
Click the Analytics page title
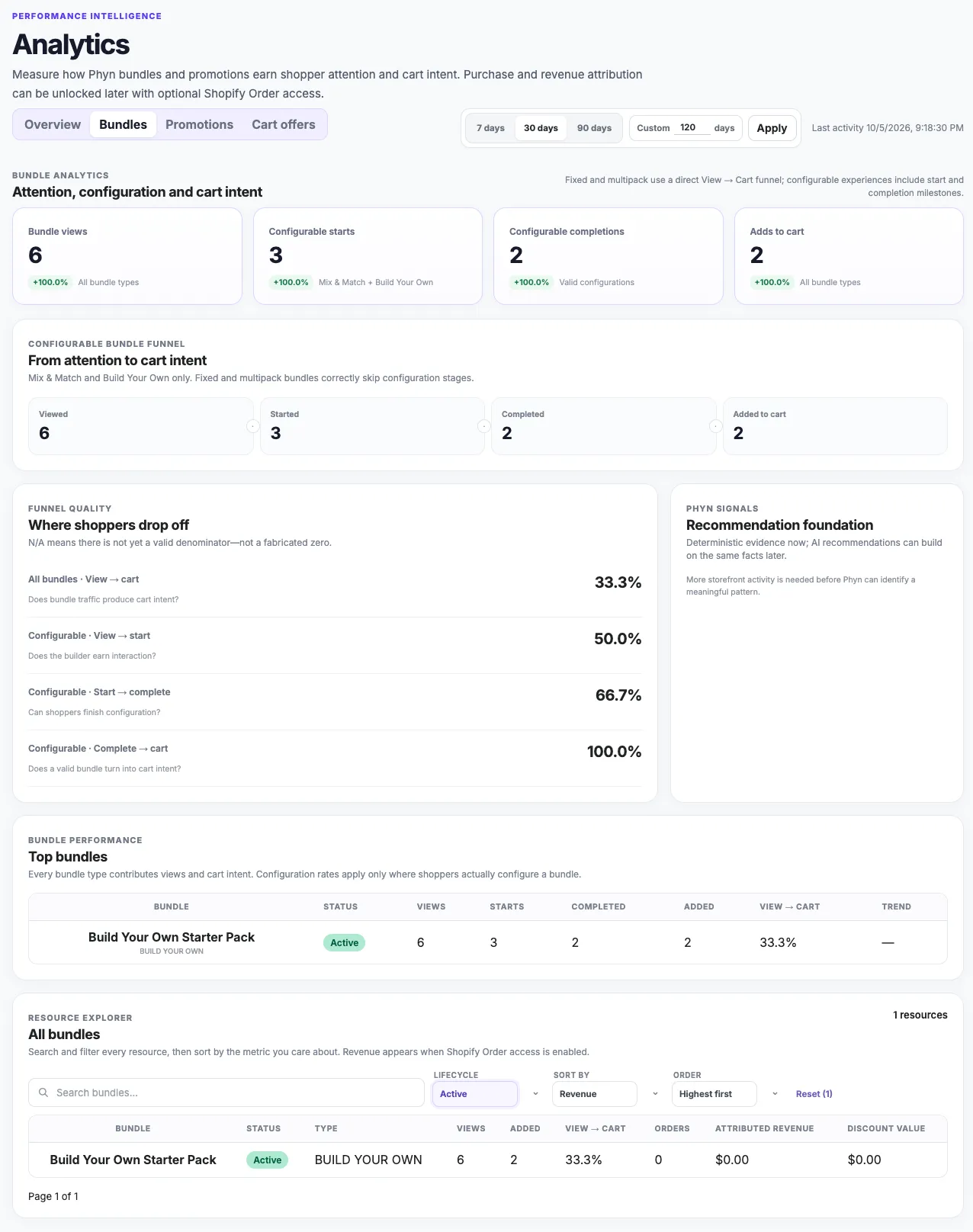pyautogui.click(x=71, y=45)
